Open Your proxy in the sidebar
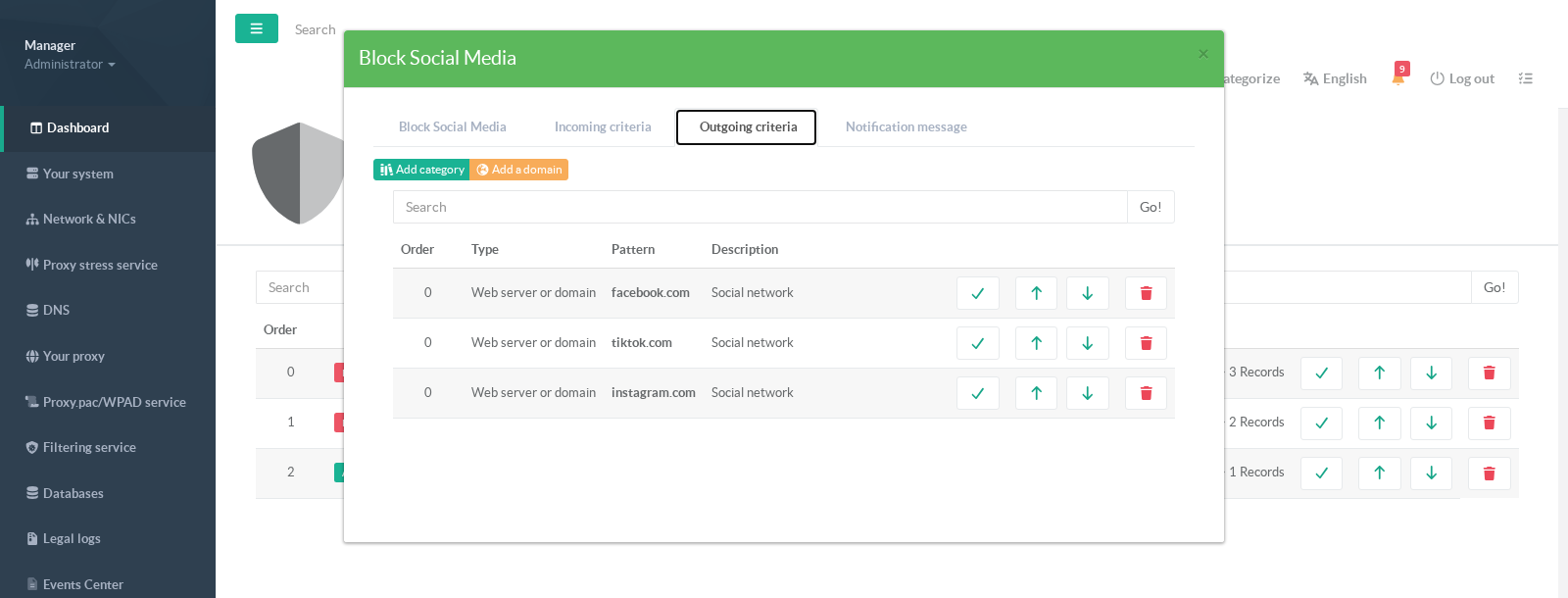The height and width of the screenshot is (598, 1568). click(x=108, y=356)
